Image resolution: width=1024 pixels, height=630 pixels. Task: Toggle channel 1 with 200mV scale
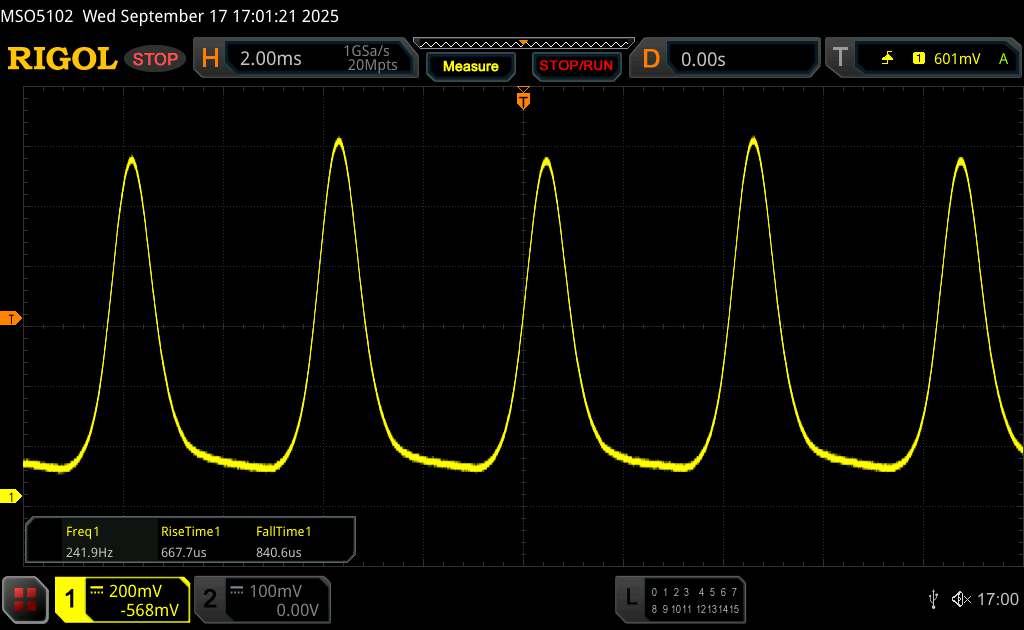[122, 598]
